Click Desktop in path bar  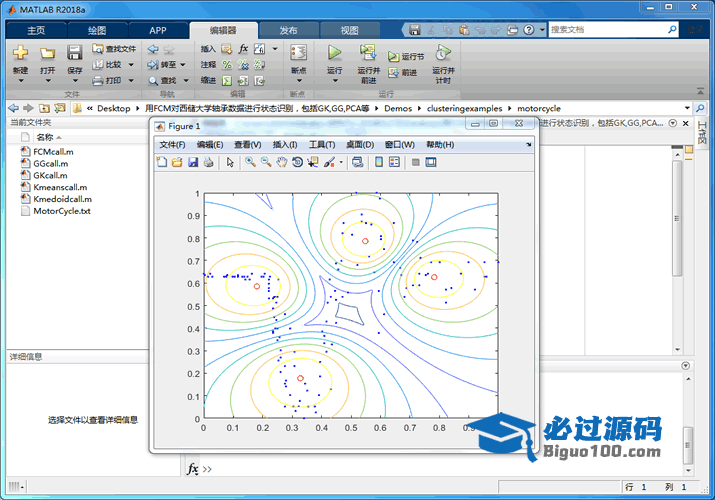[x=114, y=108]
